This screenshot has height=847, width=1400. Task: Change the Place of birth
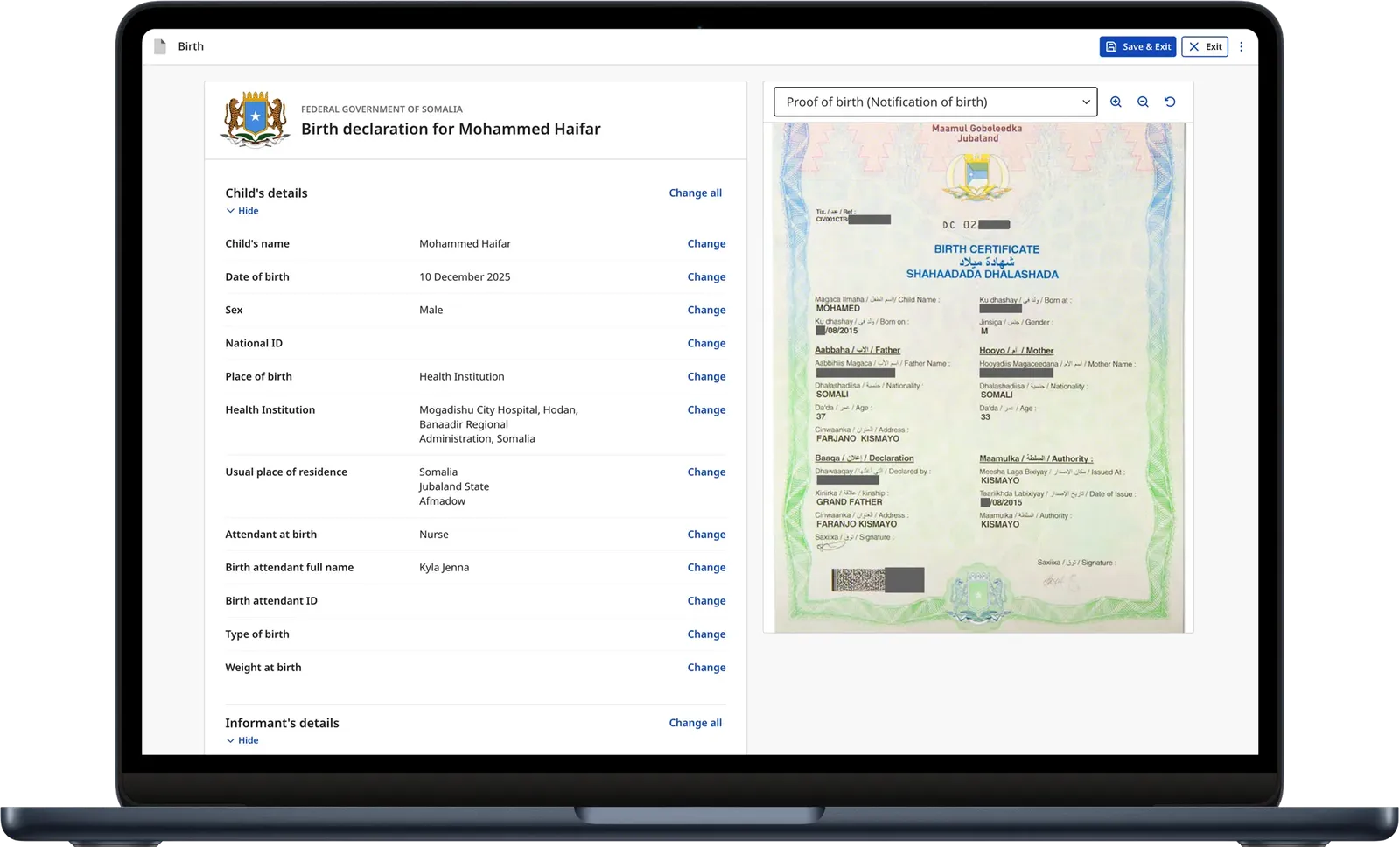tap(706, 376)
